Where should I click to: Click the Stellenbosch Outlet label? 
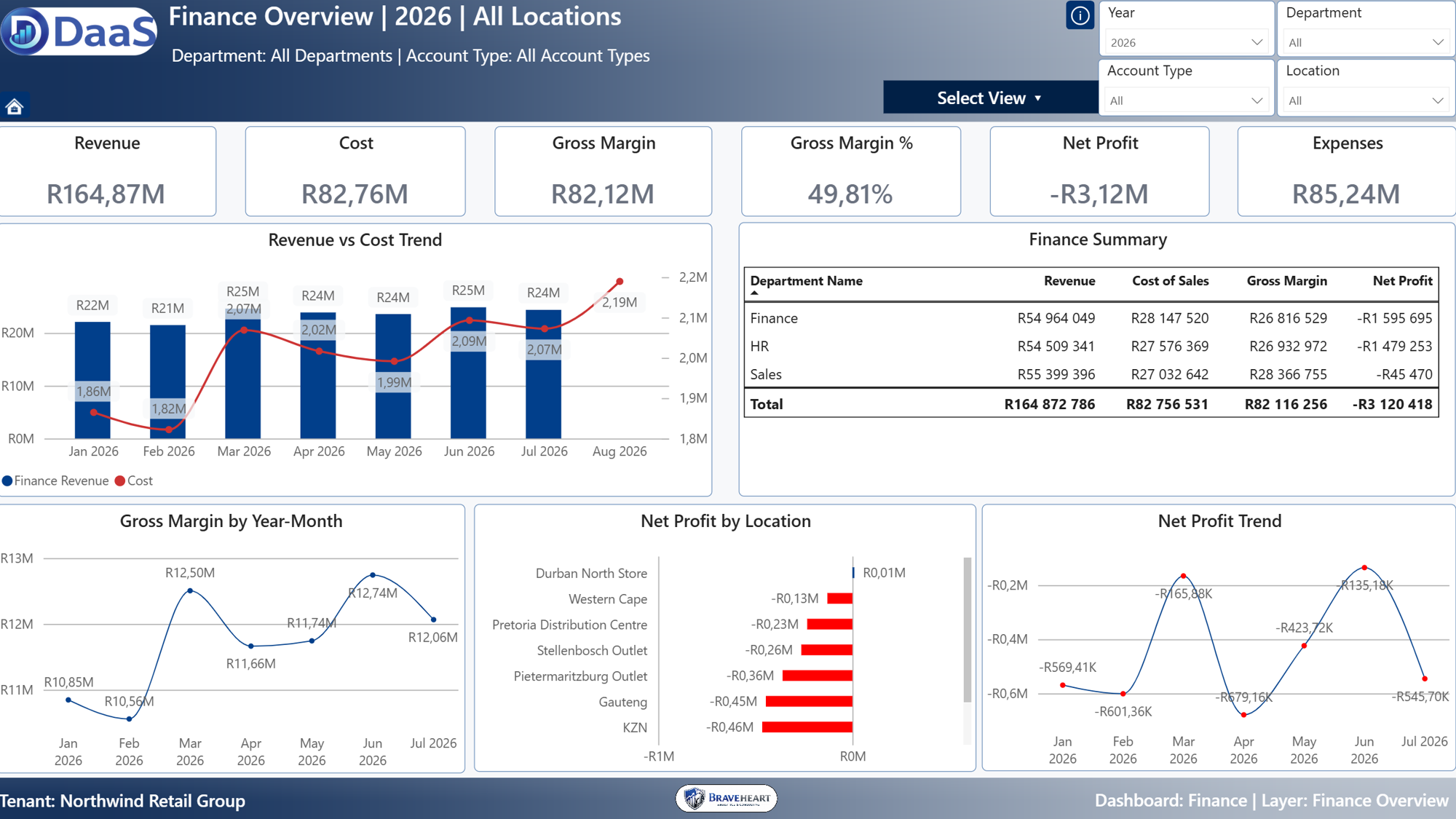tap(592, 651)
